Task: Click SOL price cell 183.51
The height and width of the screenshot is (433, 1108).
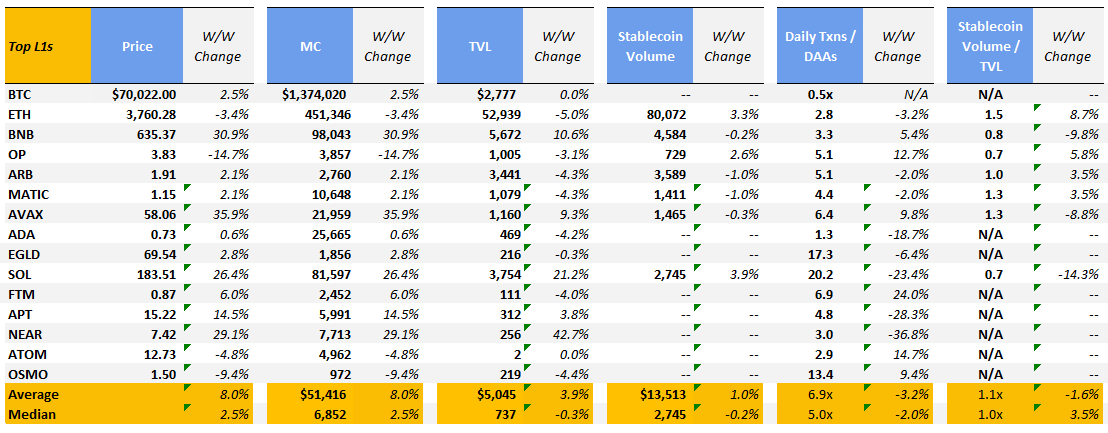Action: point(156,274)
